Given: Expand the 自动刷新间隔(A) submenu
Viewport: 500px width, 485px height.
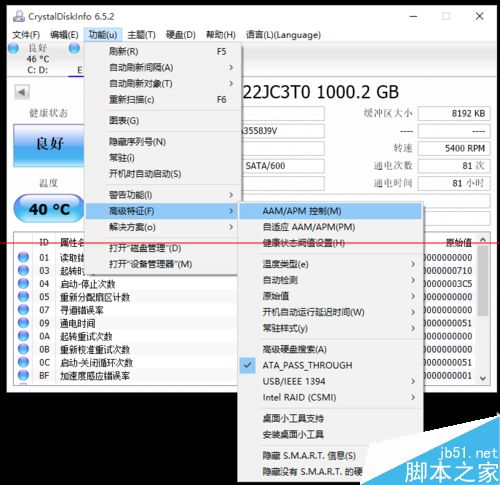Looking at the screenshot, I should 163,68.
